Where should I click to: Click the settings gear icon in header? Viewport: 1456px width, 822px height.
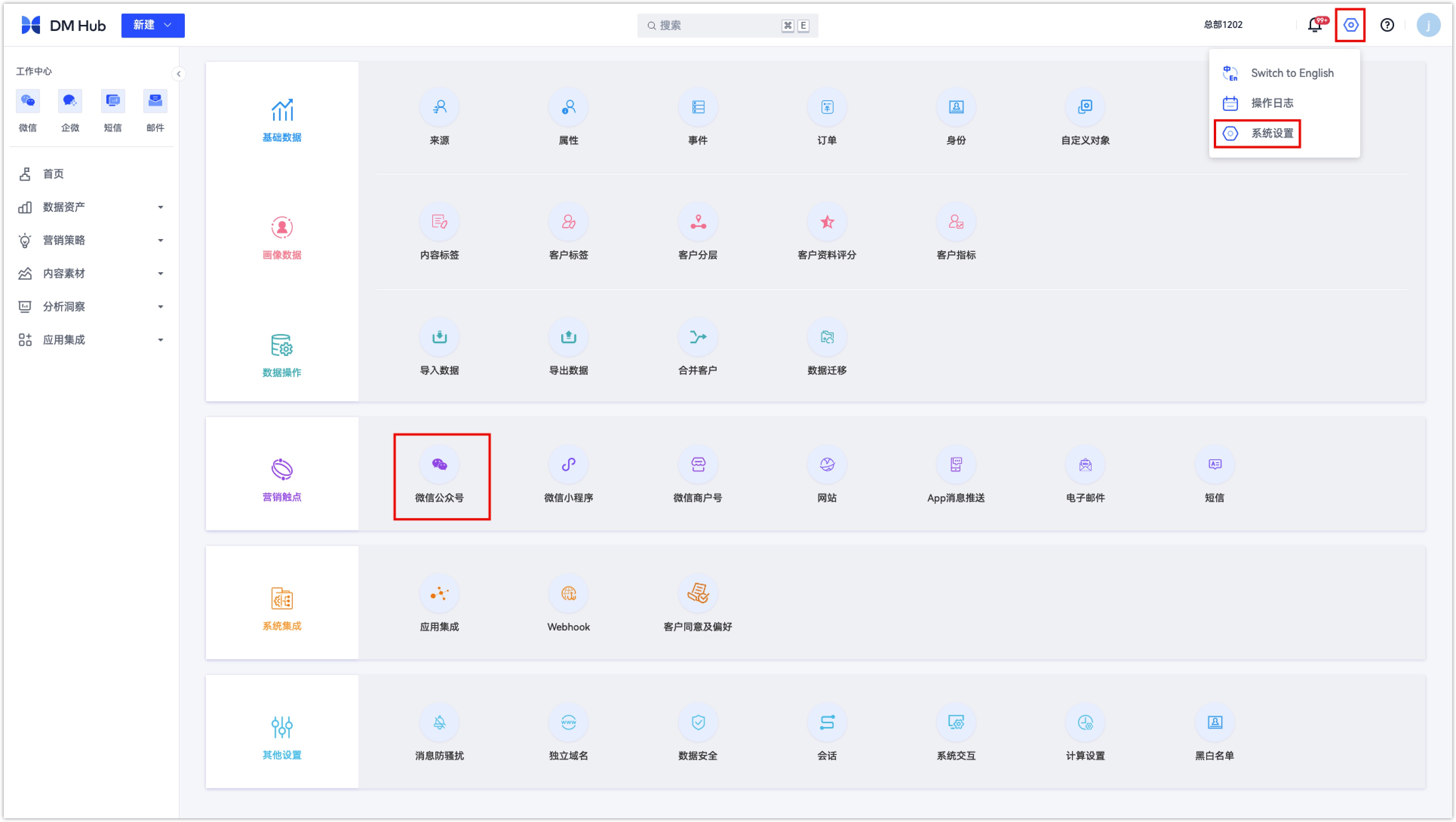1350,25
